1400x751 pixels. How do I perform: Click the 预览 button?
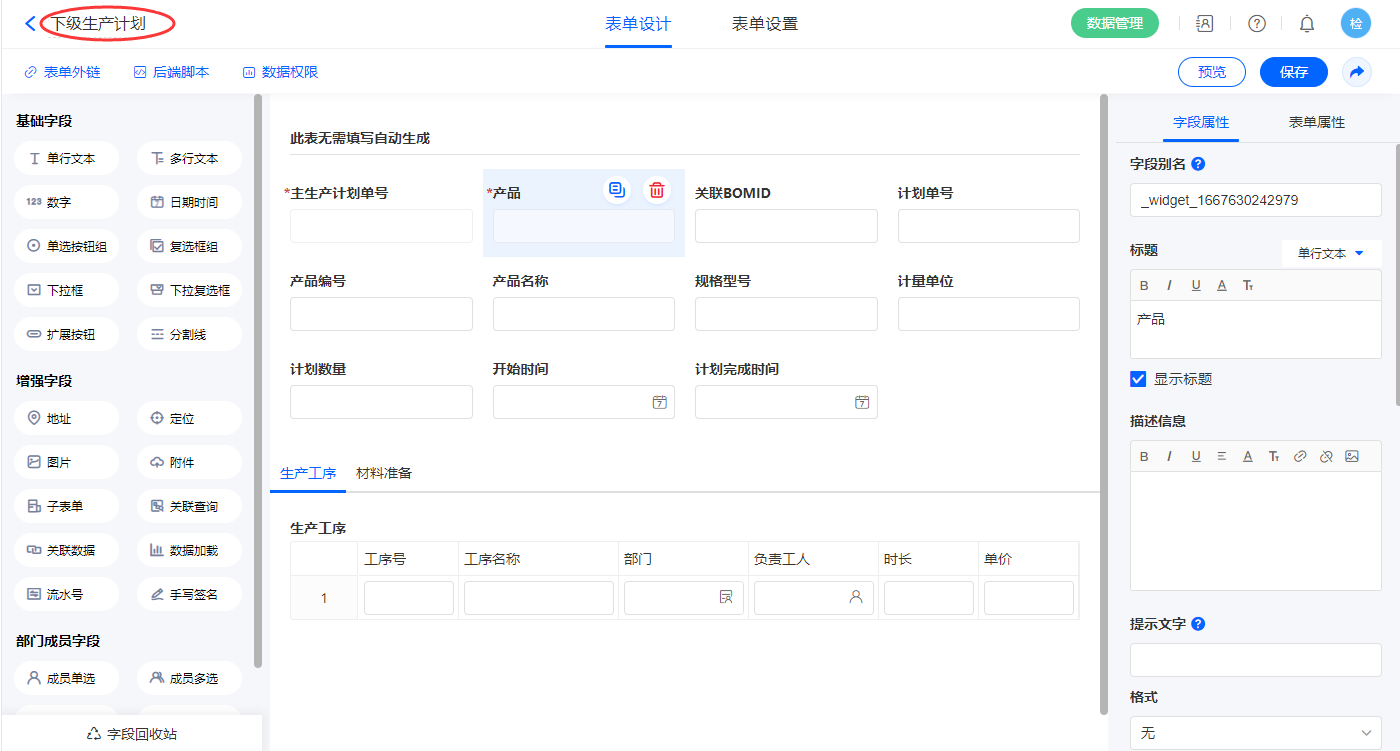tap(1212, 72)
